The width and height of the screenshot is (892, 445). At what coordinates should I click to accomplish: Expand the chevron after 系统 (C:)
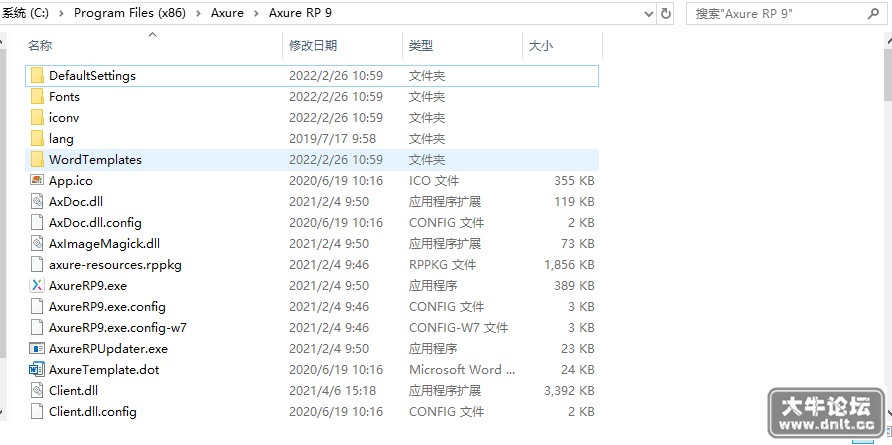tap(61, 14)
